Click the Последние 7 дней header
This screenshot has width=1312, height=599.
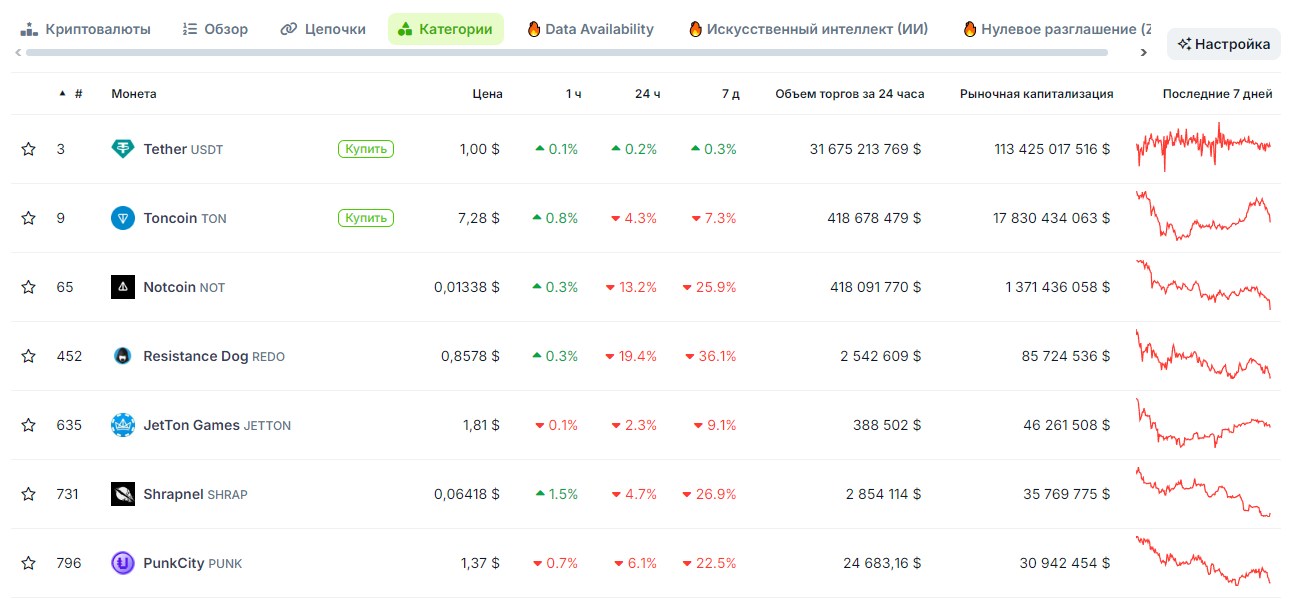point(1217,94)
